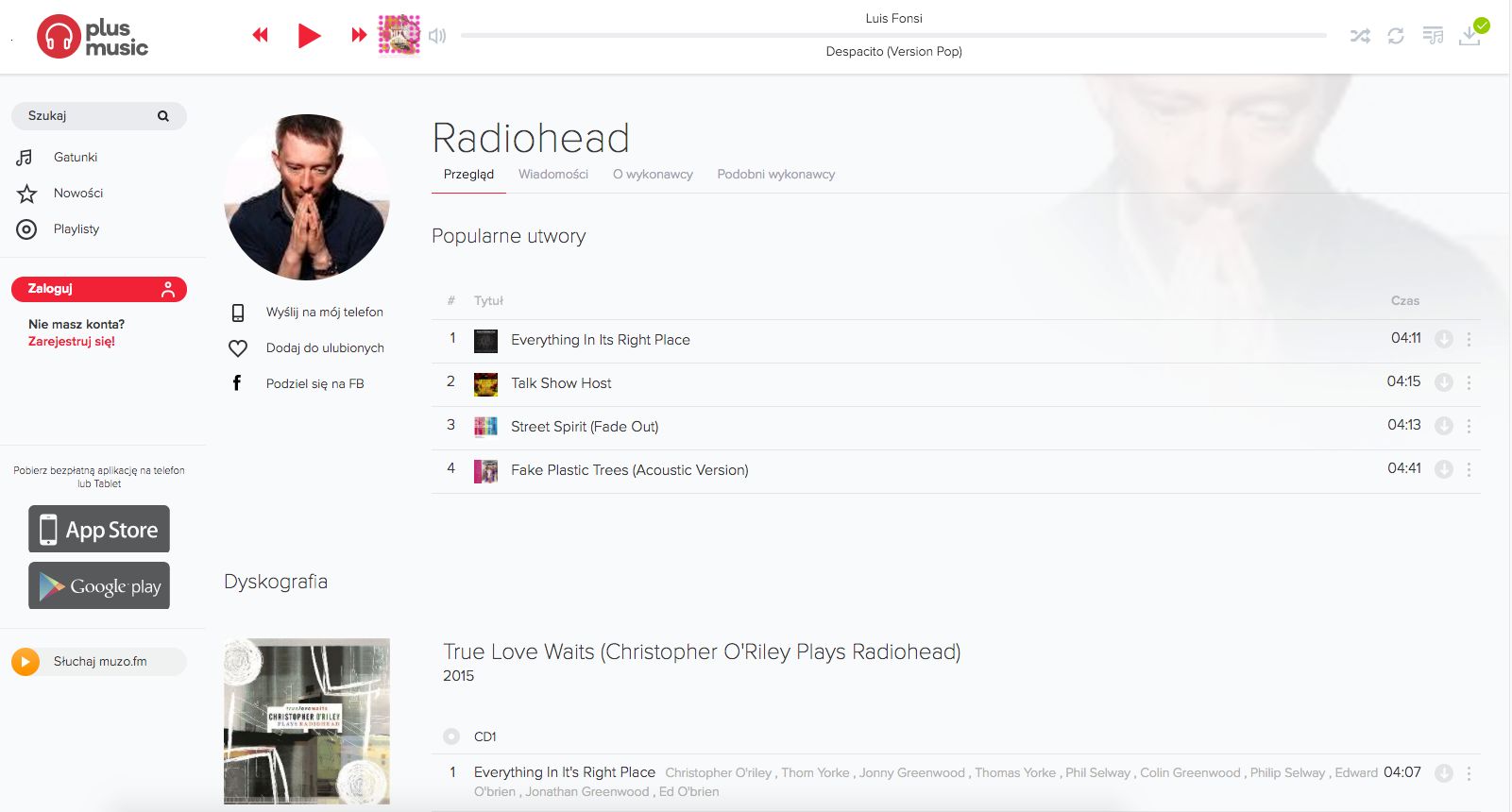Viewport: 1512px width, 812px height.
Task: Open more options for Talk Show Host
Action: pyautogui.click(x=1469, y=382)
